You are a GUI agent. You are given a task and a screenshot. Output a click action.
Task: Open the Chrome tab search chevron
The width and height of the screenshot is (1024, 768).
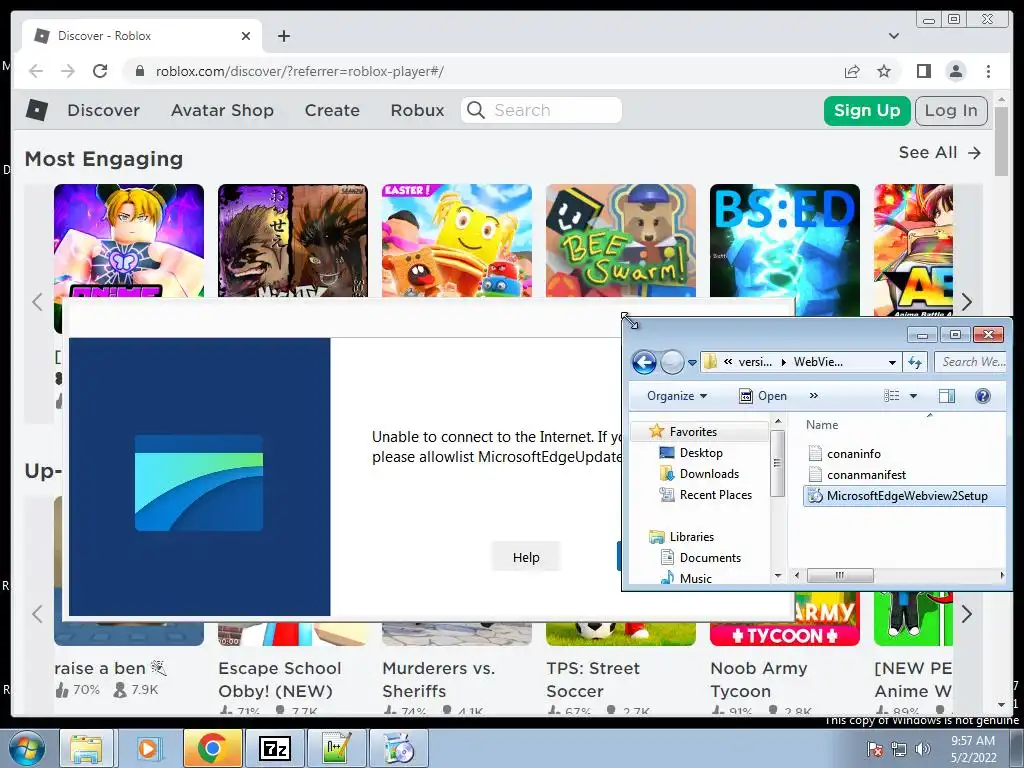coord(893,36)
